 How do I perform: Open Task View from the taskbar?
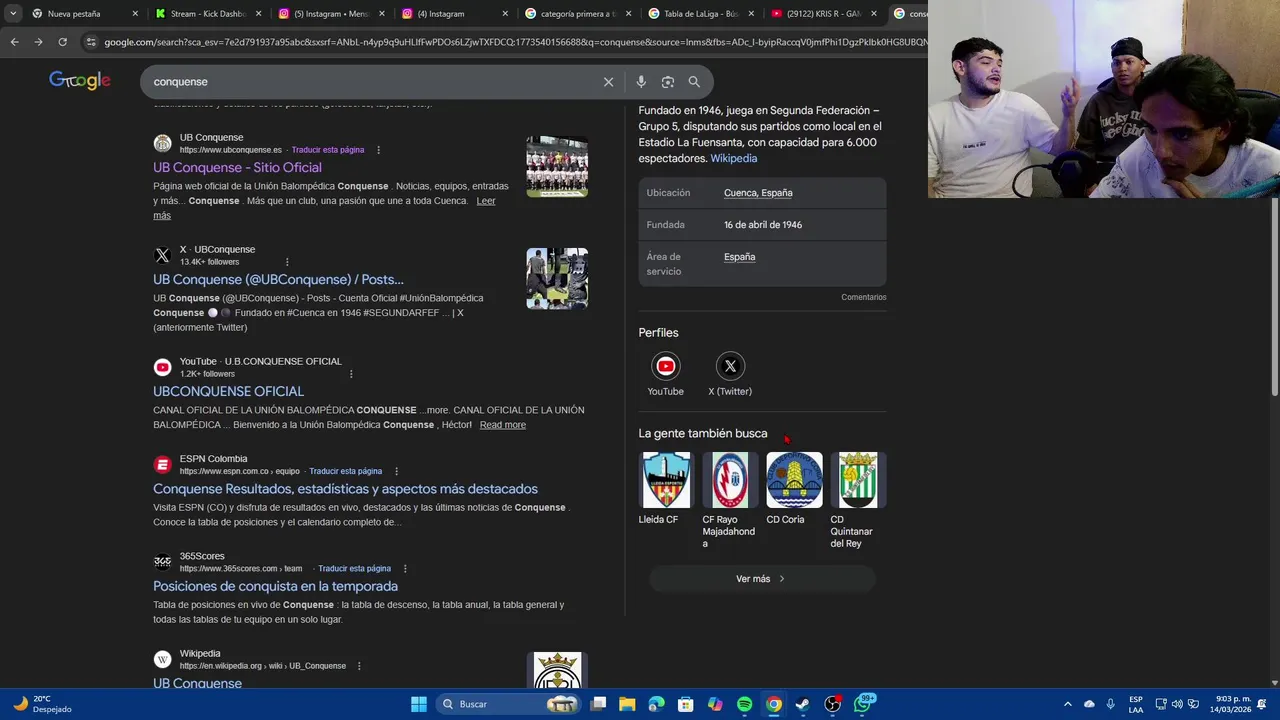coord(598,704)
